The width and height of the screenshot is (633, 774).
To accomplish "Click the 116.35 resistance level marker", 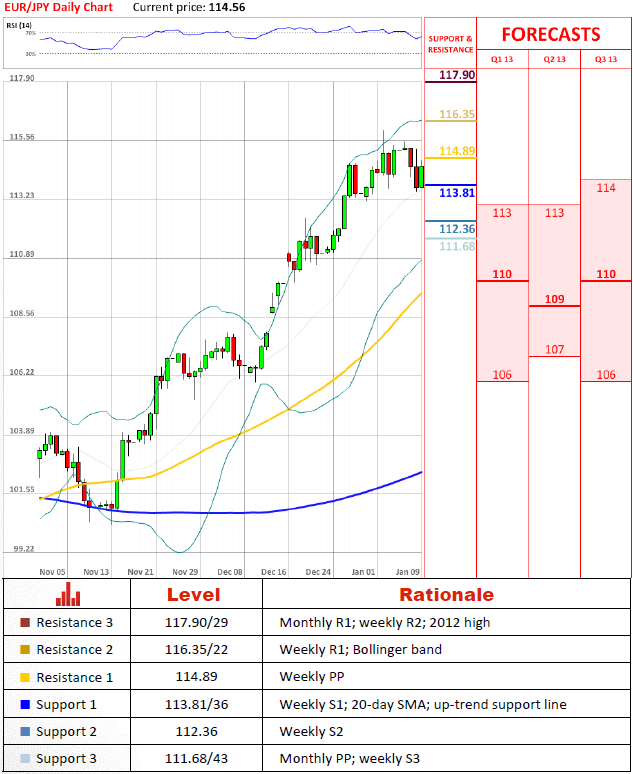I will pos(457,114).
